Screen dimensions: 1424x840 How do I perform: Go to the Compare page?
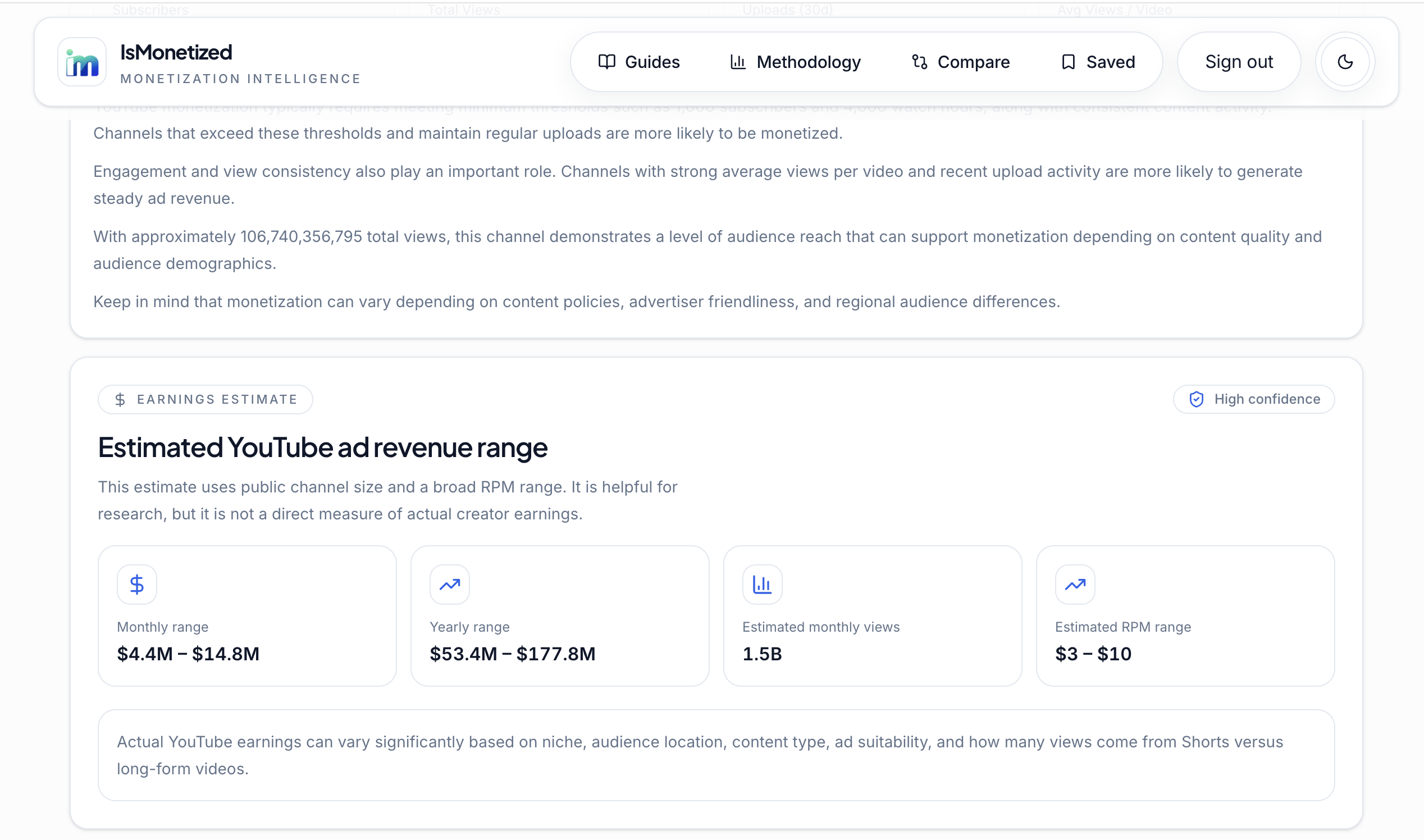960,62
